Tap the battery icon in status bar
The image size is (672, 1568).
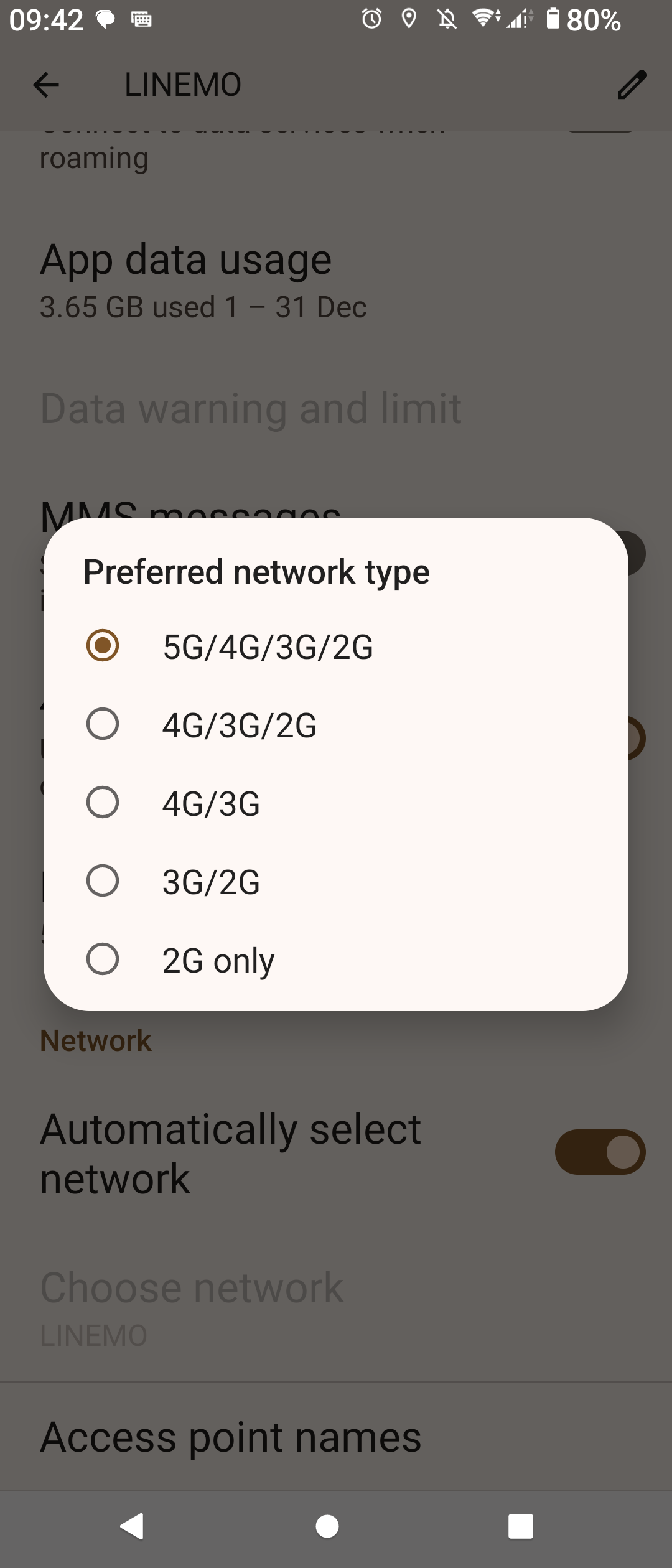coord(553,19)
